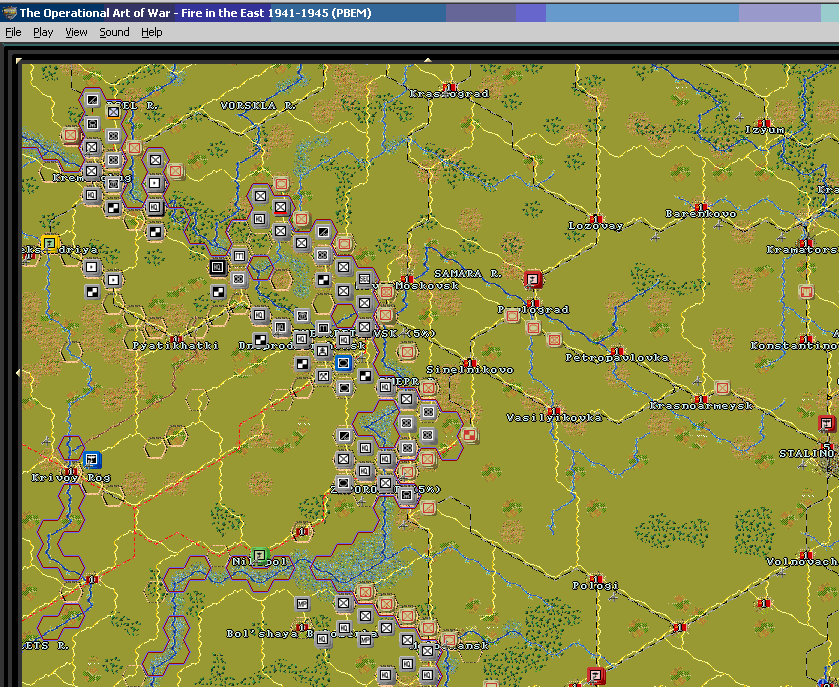The height and width of the screenshot is (688, 840).
Task: Select the MP unit counter south of Nikopol
Action: (302, 604)
